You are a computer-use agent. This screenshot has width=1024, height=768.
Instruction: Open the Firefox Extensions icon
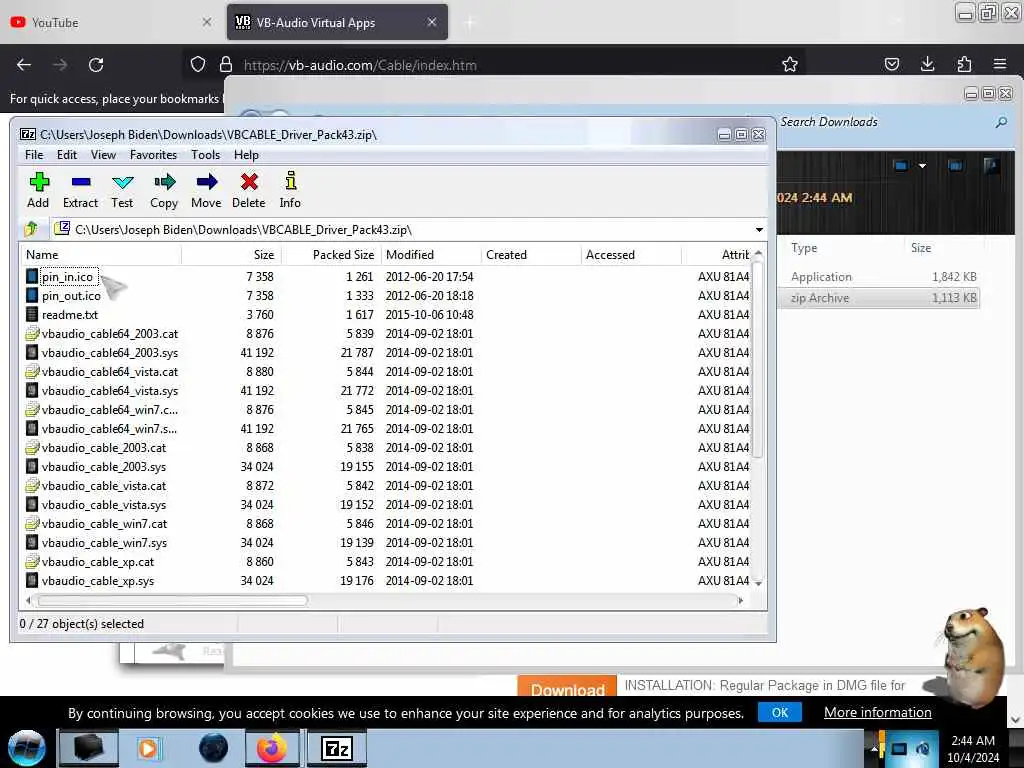tap(964, 64)
